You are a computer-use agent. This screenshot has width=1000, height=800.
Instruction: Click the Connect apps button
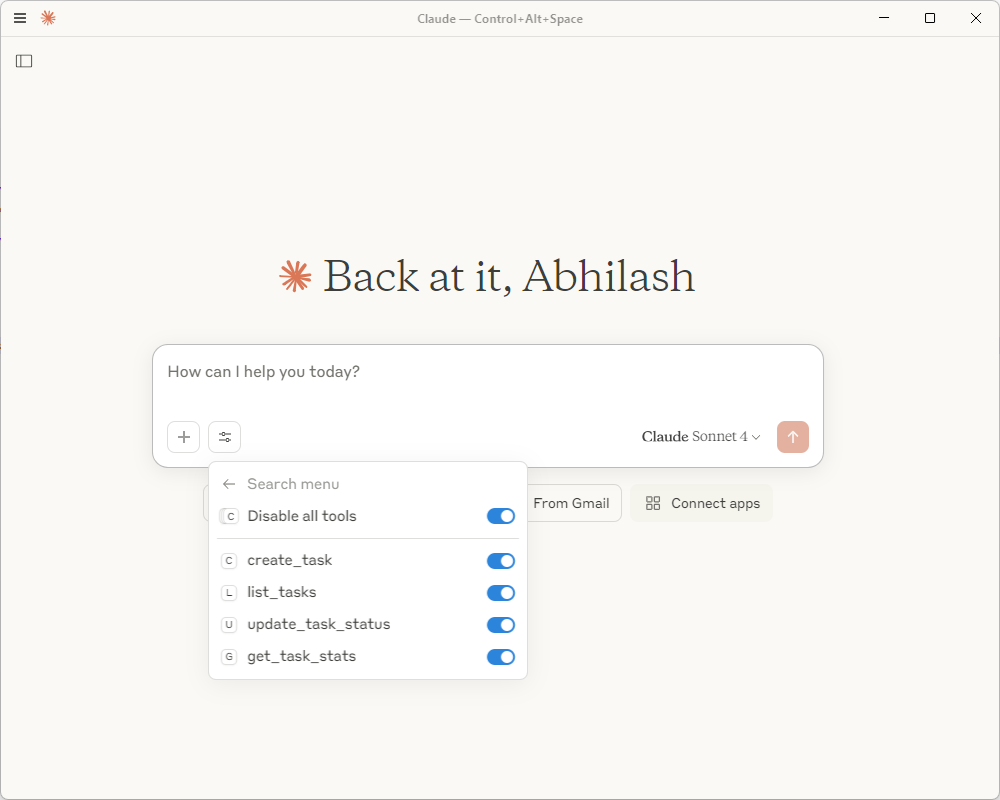pos(702,503)
